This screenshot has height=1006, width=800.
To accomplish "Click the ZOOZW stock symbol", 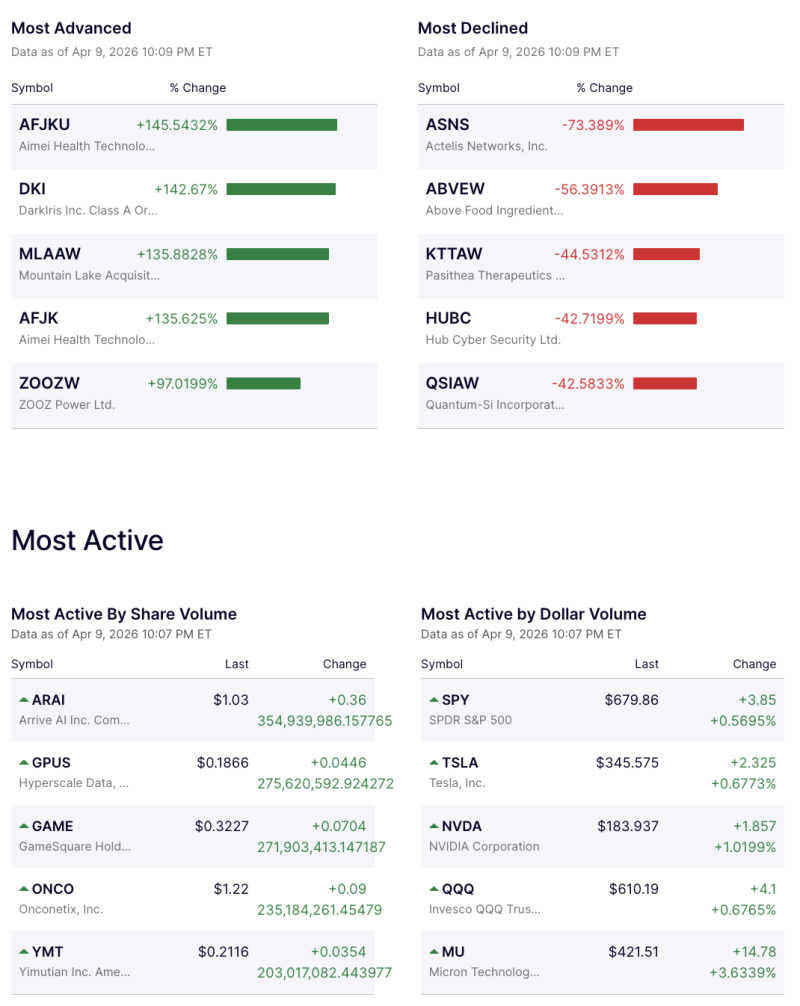I will [47, 382].
